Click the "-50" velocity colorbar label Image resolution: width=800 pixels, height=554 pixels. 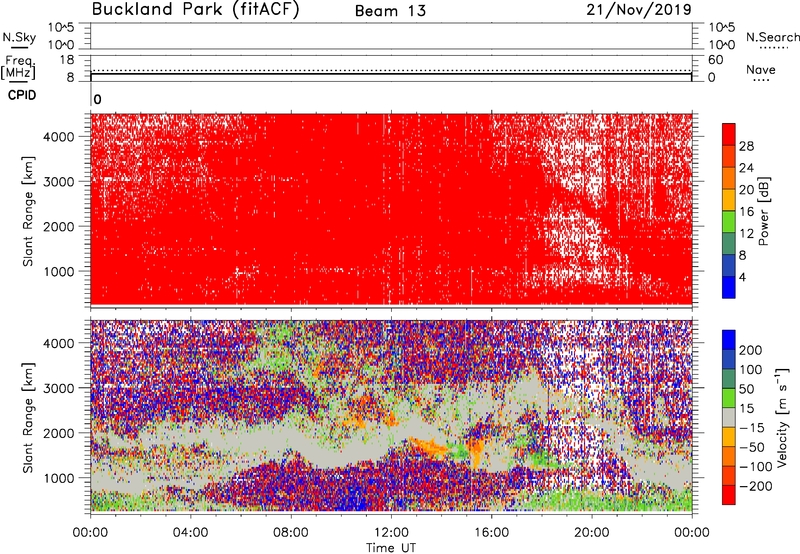752,447
